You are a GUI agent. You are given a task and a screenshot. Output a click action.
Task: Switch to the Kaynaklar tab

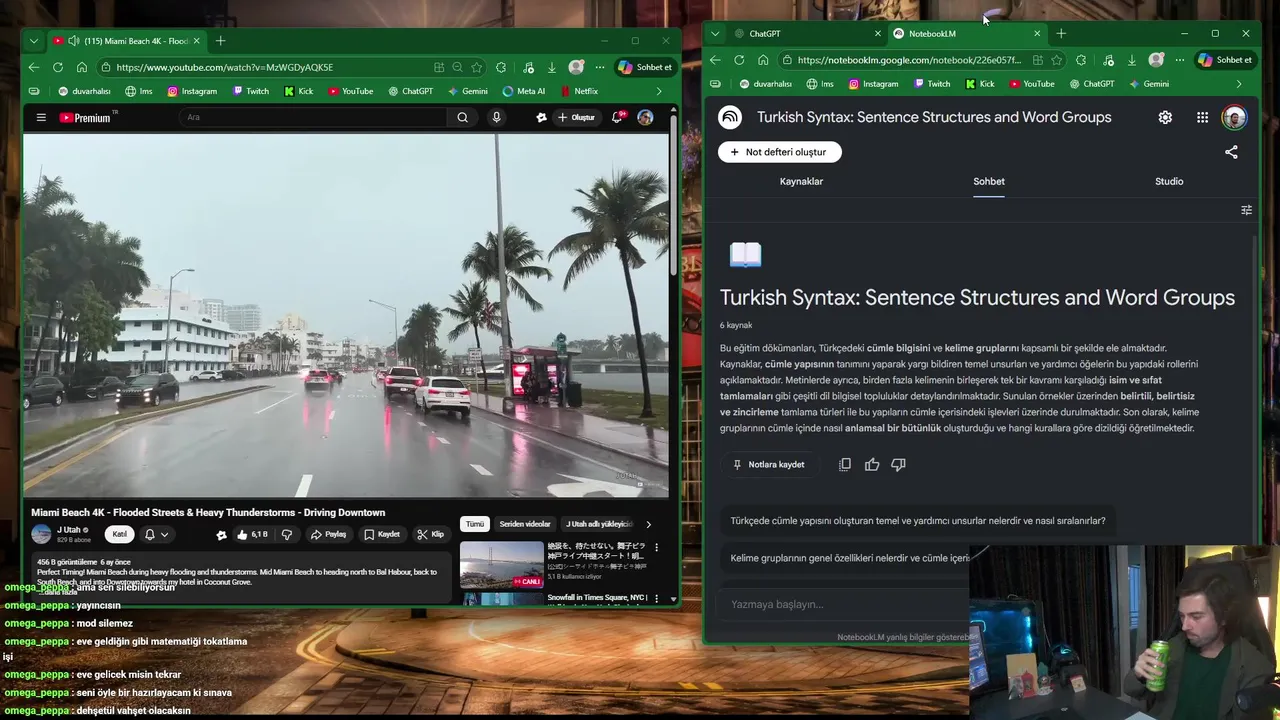click(x=801, y=181)
